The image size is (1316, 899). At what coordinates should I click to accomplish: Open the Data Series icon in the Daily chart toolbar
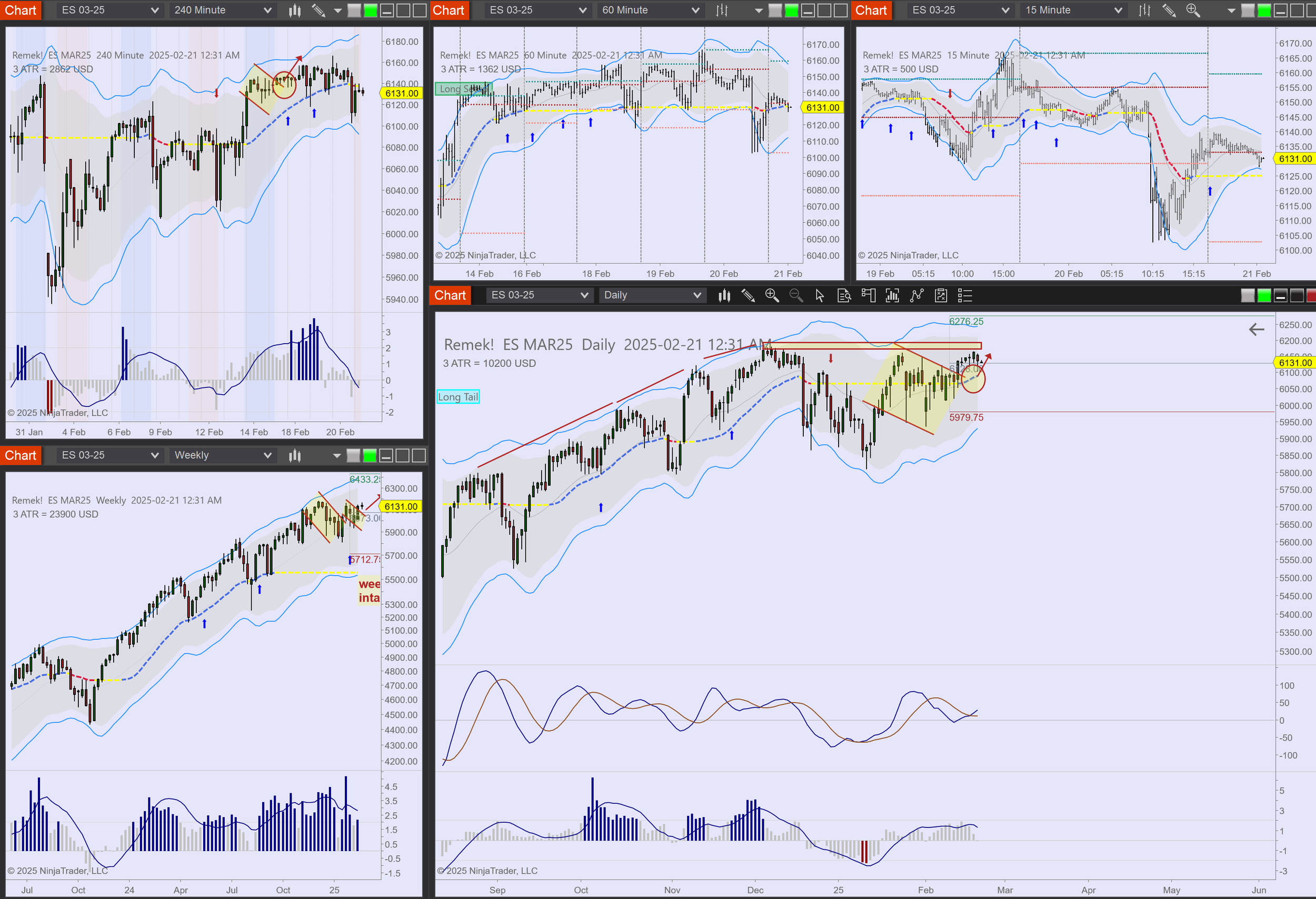(724, 295)
